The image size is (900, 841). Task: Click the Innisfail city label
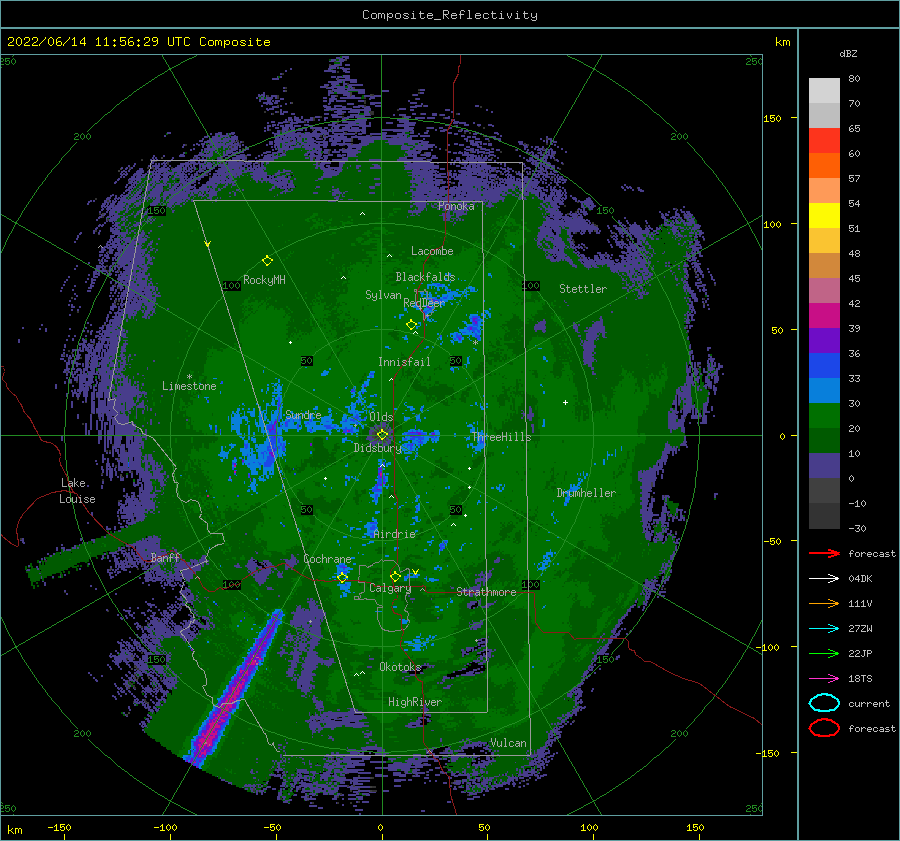click(404, 362)
